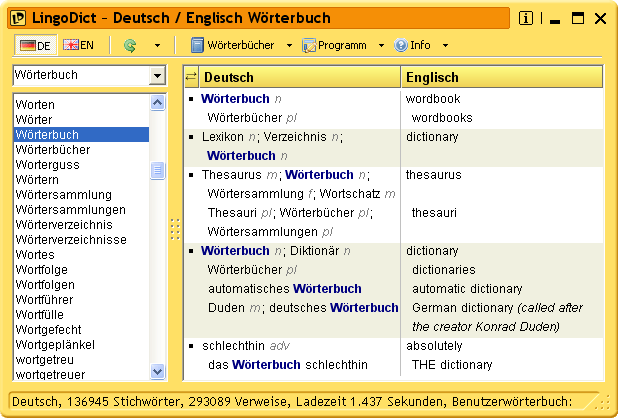The image size is (619, 419).
Task: Click the absolutely translation cell
Action: point(434,346)
